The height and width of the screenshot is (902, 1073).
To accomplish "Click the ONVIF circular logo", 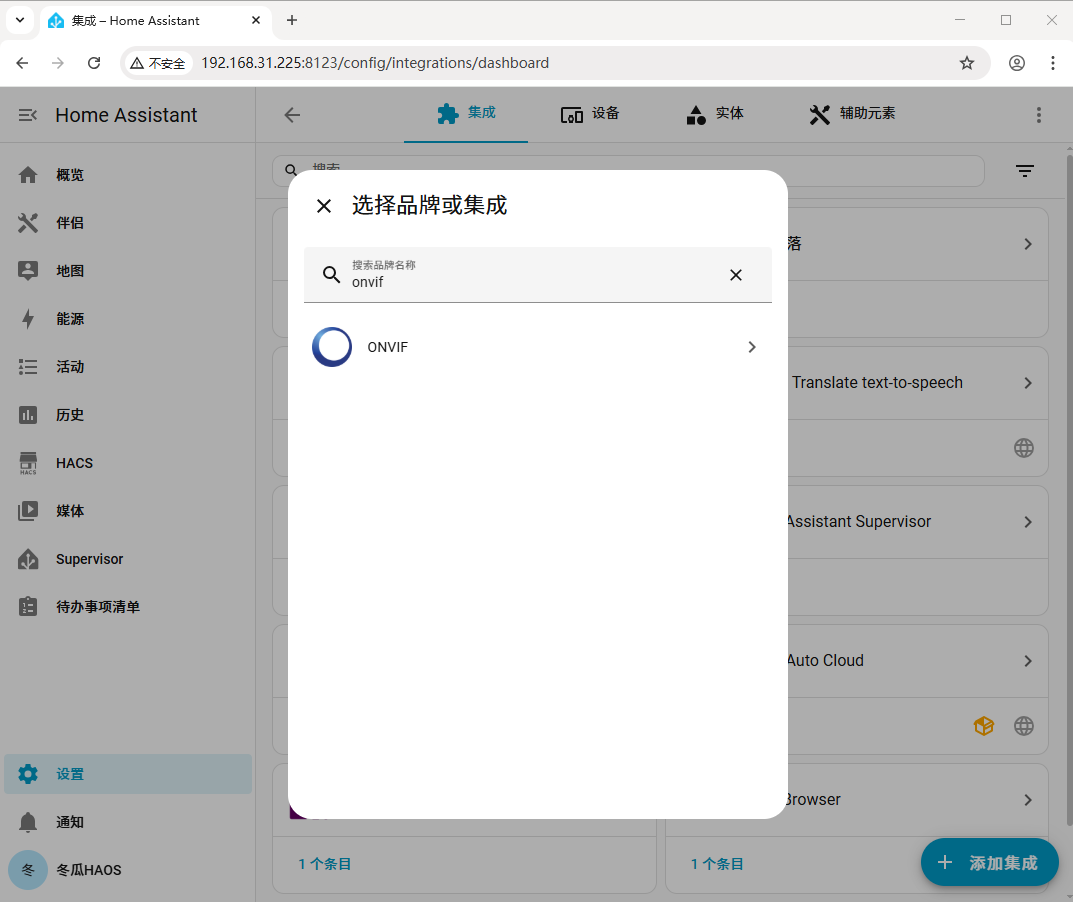I will [x=332, y=347].
